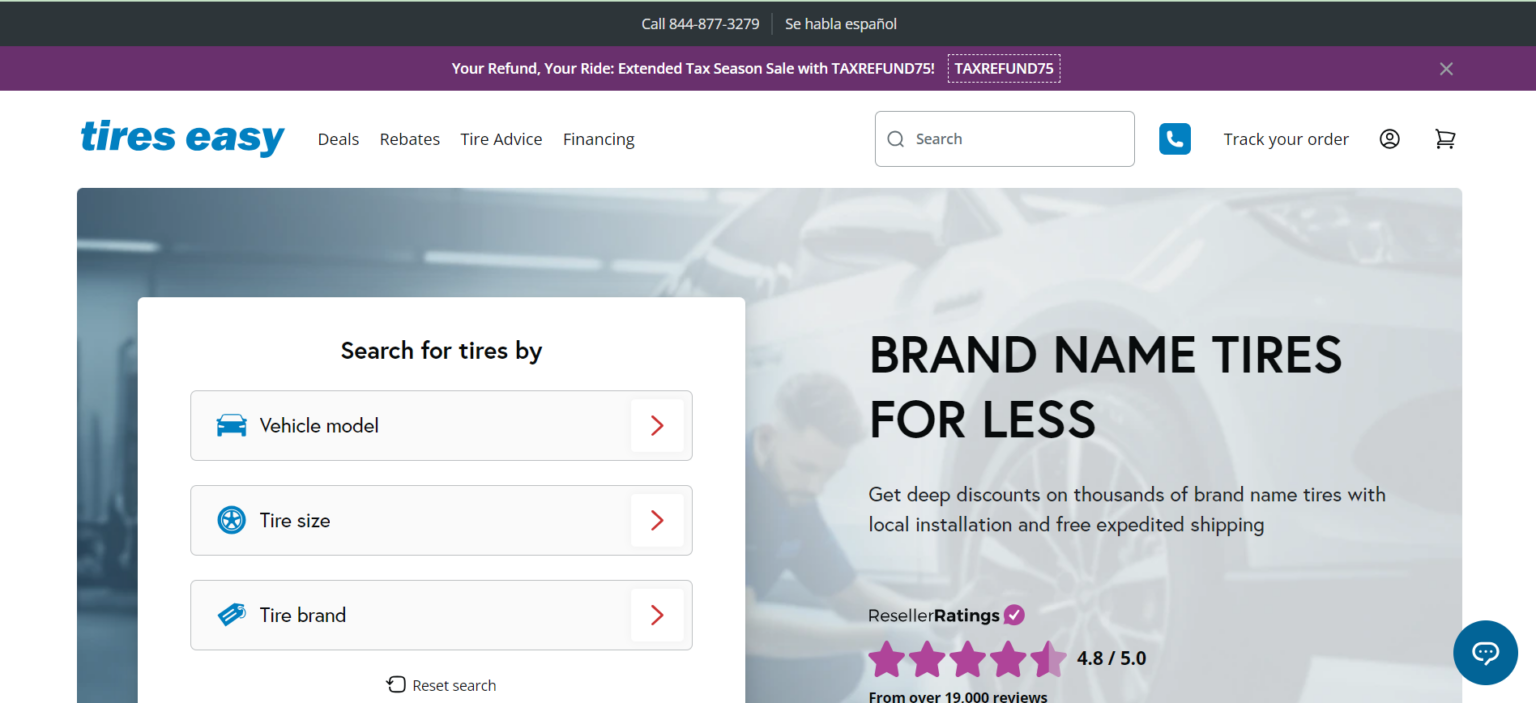Open the account profile icon
1536x703 pixels.
tap(1389, 139)
